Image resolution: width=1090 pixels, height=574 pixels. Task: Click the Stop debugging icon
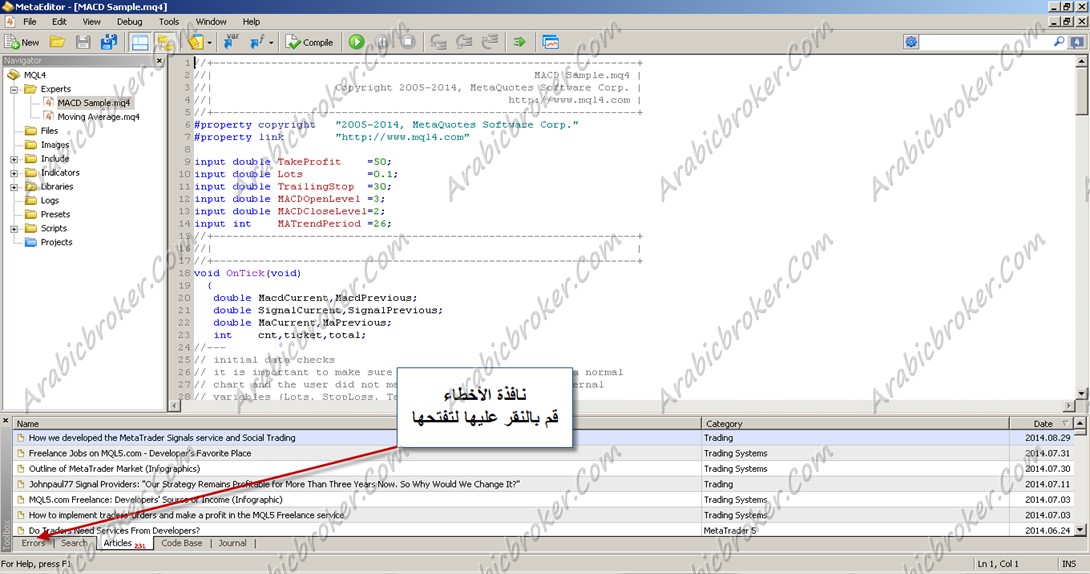(408, 42)
